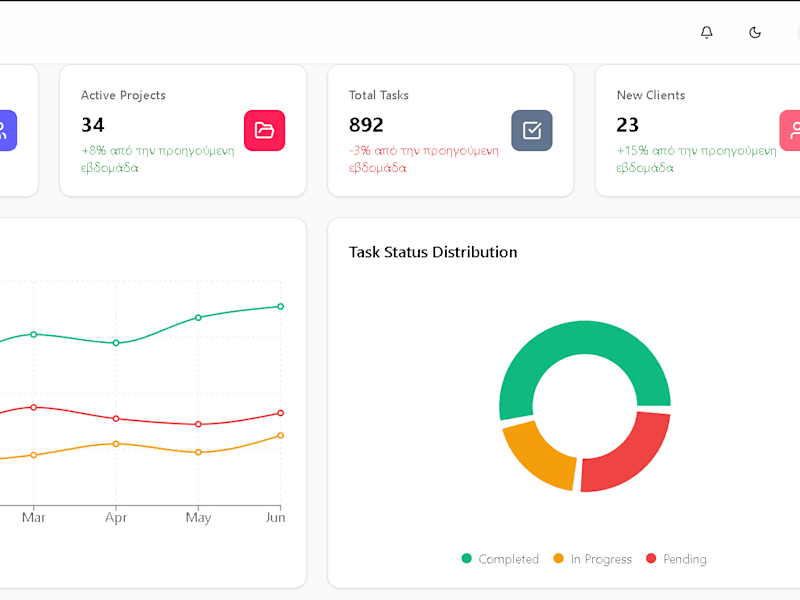
Task: Click the +8% change text
Action: coord(158,159)
